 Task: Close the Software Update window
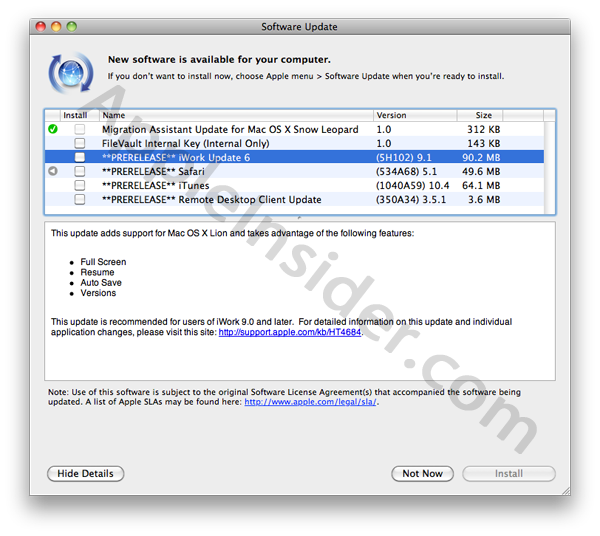(x=41, y=26)
